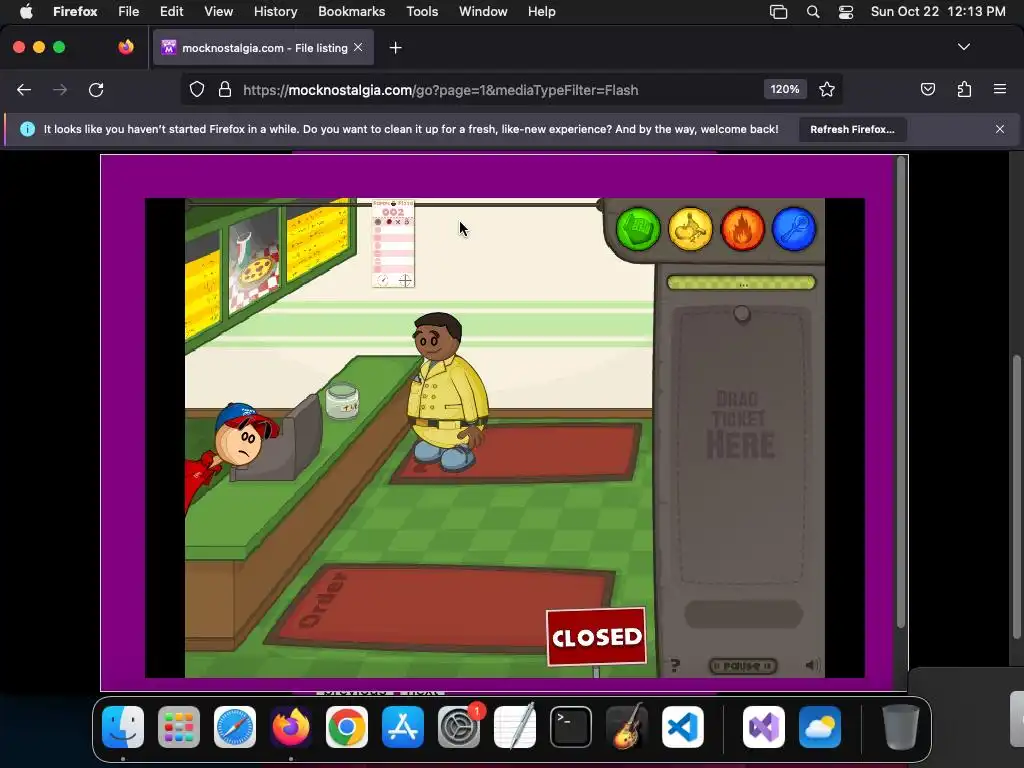This screenshot has height=768, width=1024.
Task: Open the question mark help icon
Action: tap(675, 665)
